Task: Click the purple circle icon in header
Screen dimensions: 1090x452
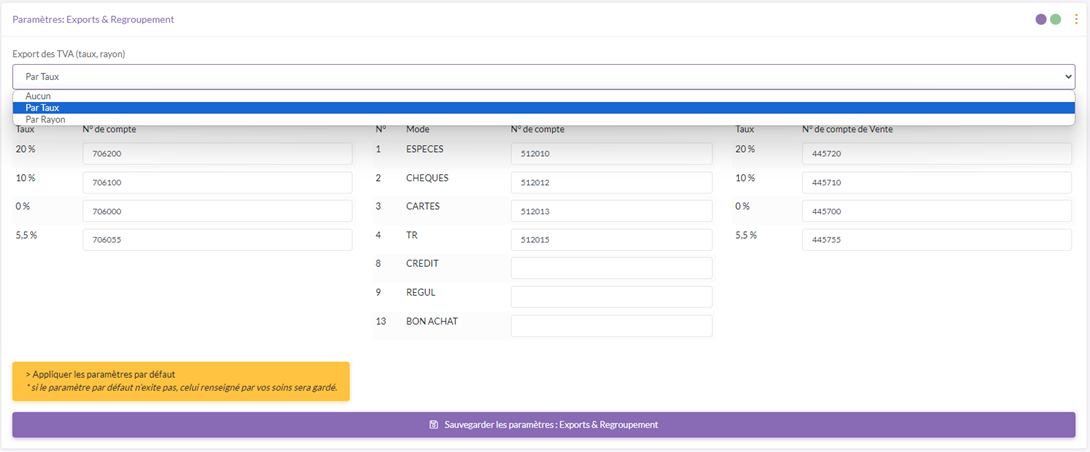Action: [x=1041, y=19]
